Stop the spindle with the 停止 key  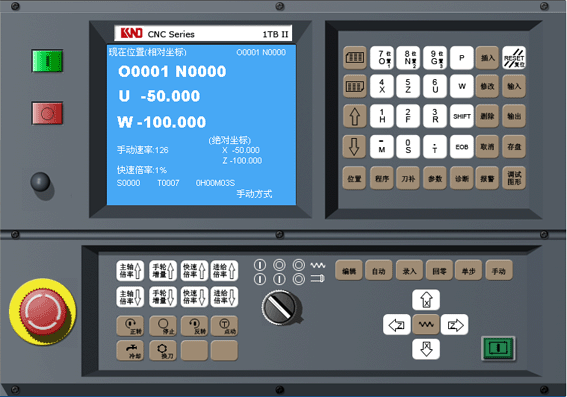click(163, 326)
